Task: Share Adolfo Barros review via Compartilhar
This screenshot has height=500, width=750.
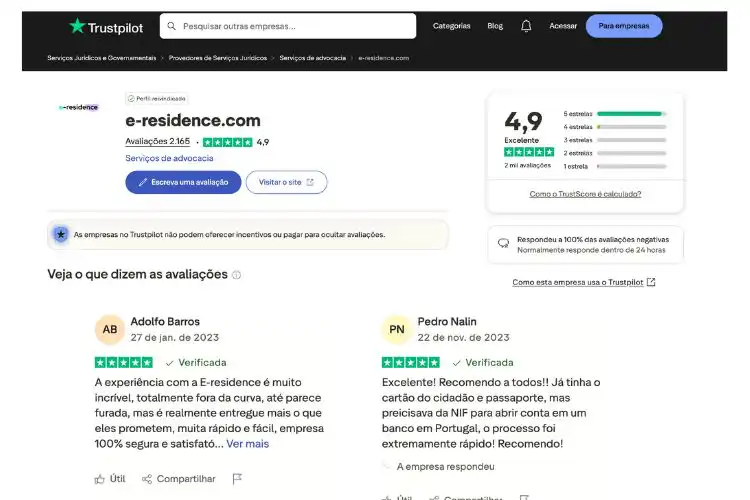Action: coord(178,478)
